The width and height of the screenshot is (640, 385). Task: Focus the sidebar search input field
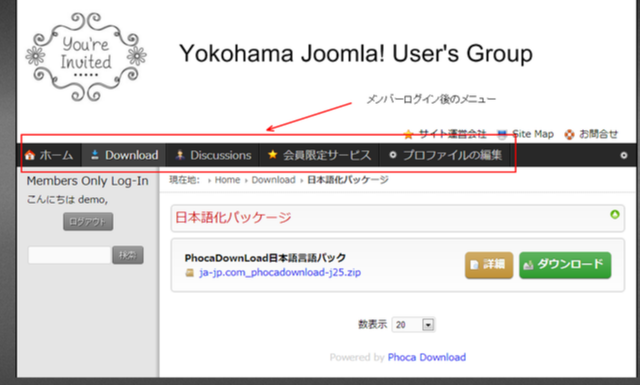pyautogui.click(x=69, y=255)
